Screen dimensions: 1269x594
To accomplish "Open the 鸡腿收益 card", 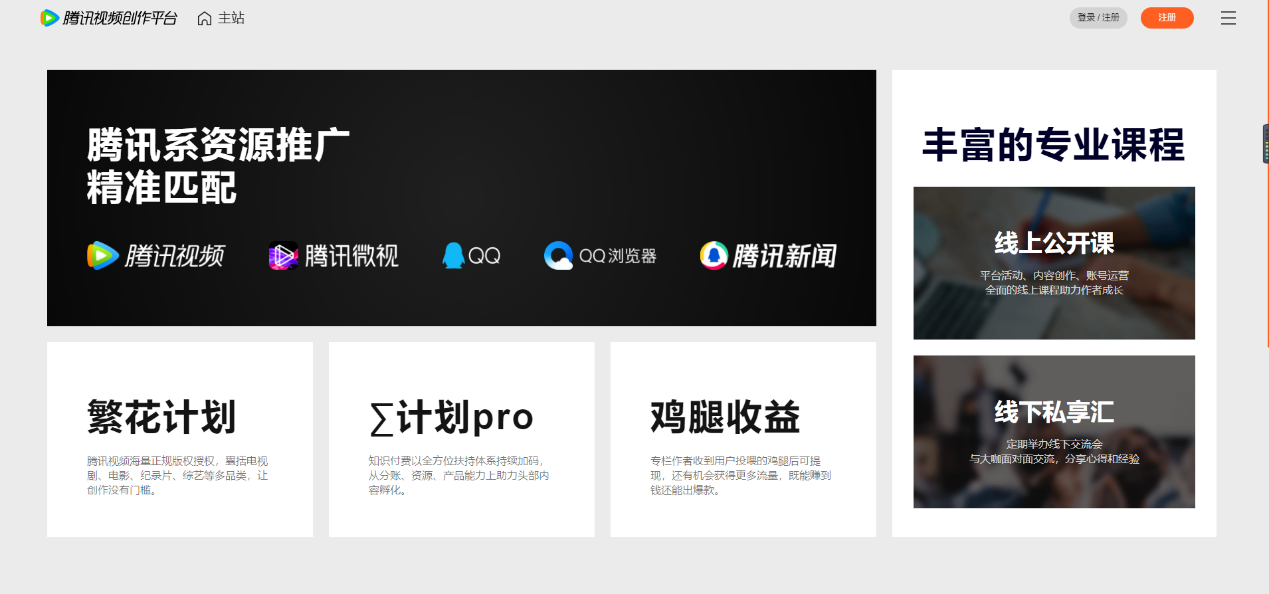I will [743, 439].
